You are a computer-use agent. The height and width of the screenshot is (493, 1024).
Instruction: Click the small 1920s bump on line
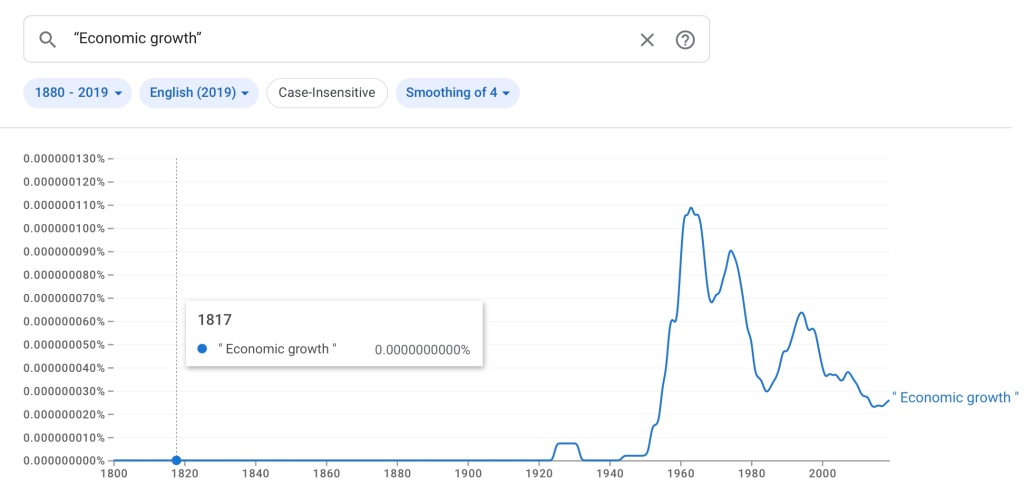point(567,443)
